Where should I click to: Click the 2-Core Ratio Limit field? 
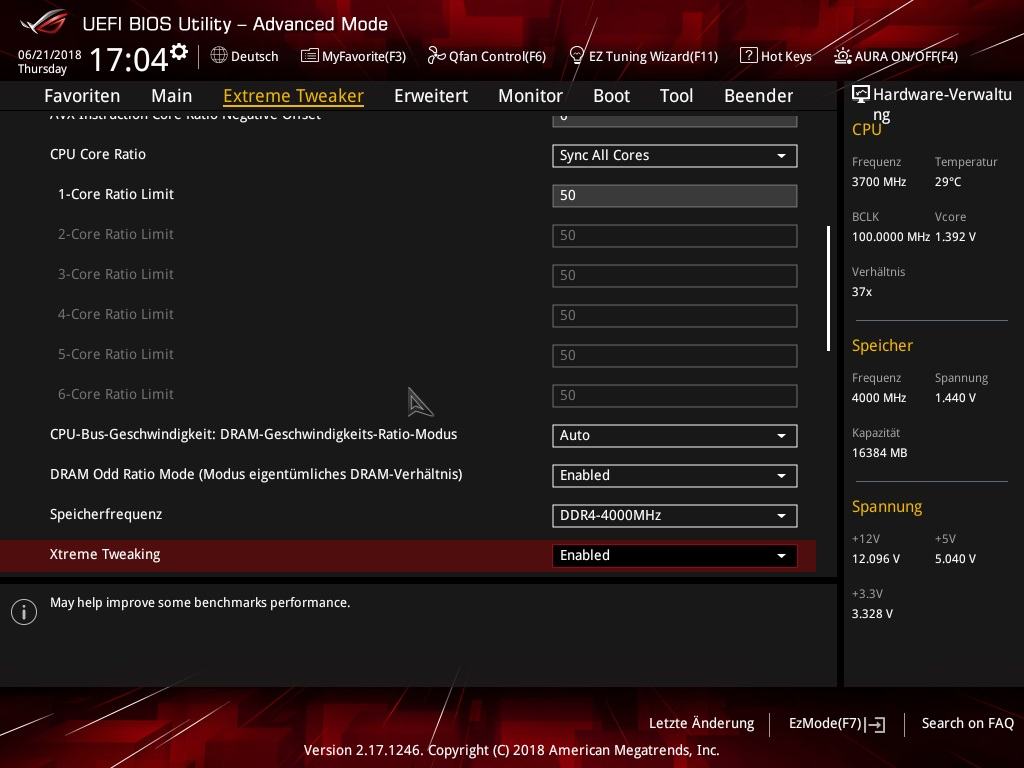click(x=675, y=235)
